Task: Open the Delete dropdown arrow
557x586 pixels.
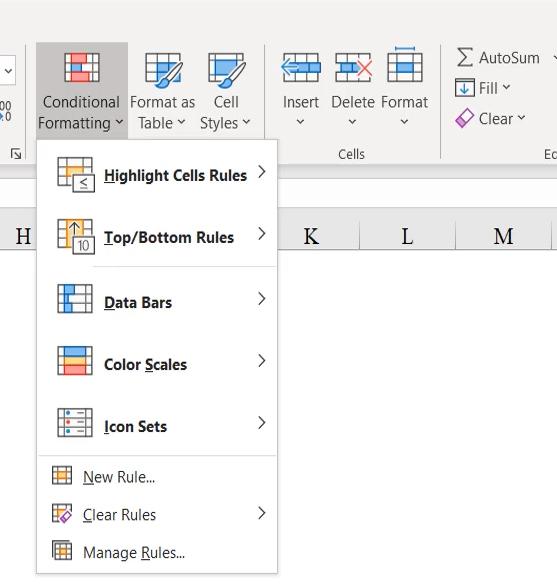Action: (352, 121)
